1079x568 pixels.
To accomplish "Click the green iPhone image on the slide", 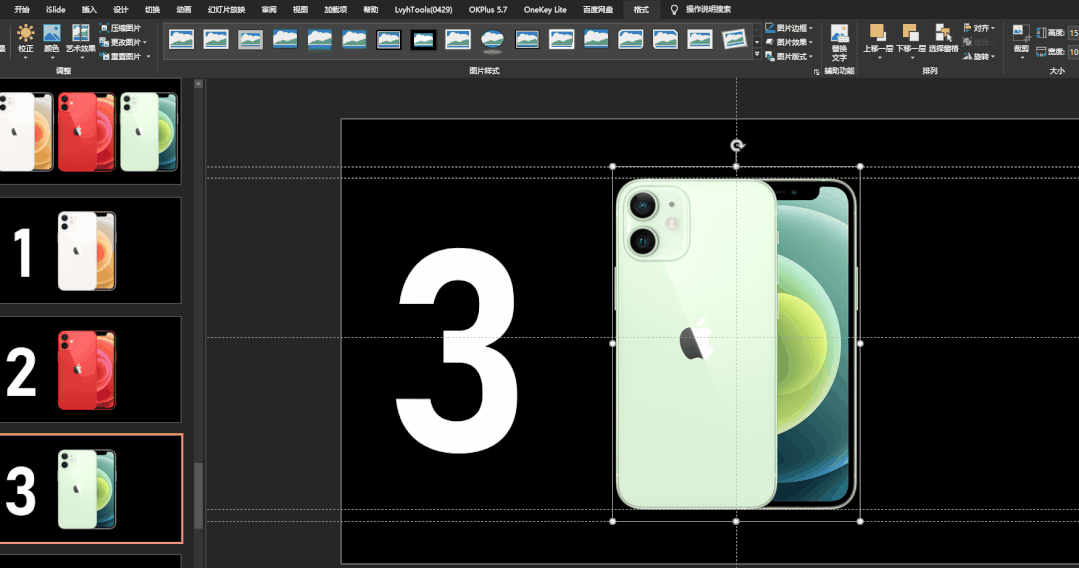I will [x=736, y=344].
